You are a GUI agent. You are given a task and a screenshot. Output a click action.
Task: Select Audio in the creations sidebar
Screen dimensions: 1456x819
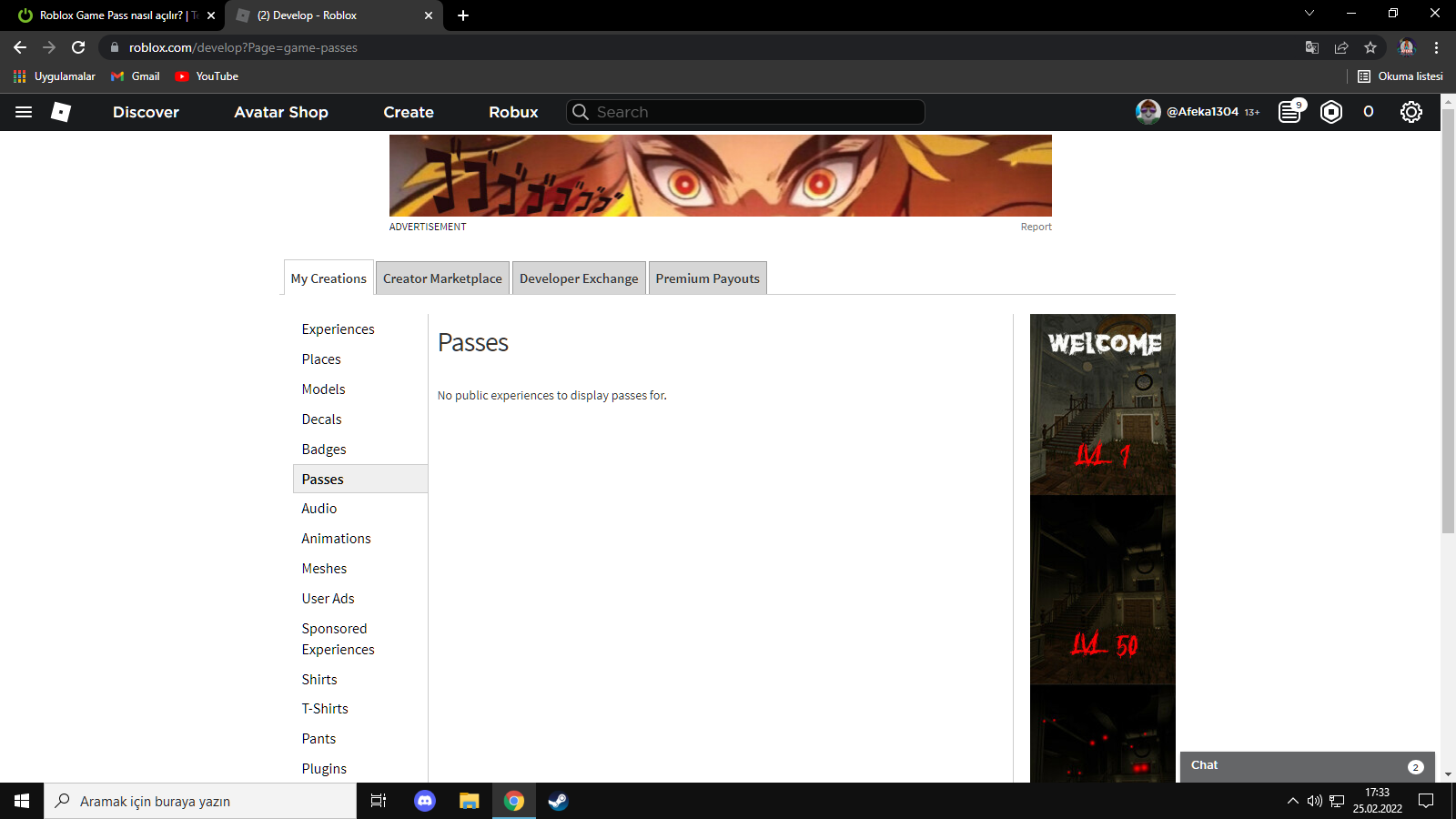pyautogui.click(x=319, y=509)
